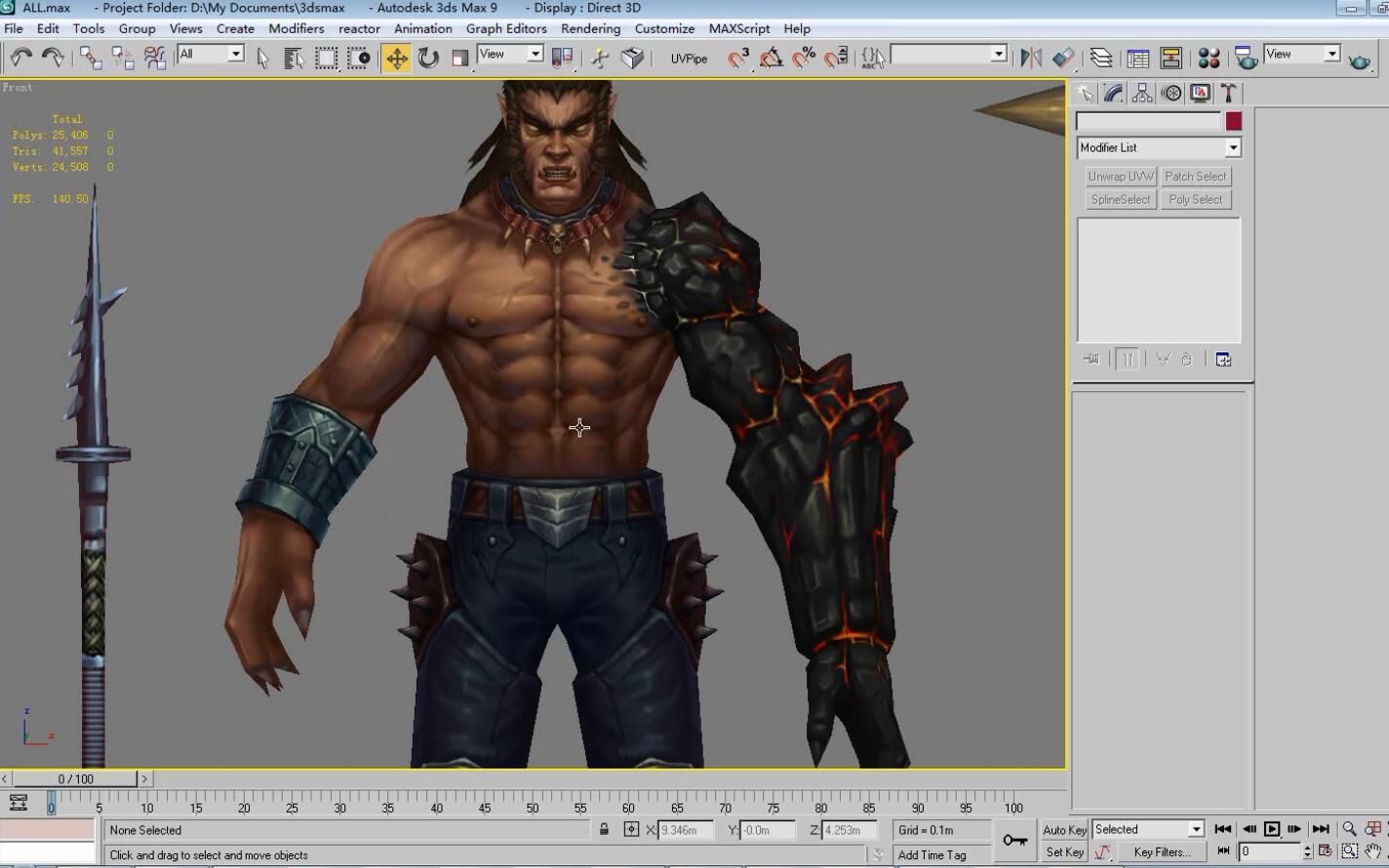Toggle Auto Key animation mode
This screenshot has width=1389, height=868.
1064,830
